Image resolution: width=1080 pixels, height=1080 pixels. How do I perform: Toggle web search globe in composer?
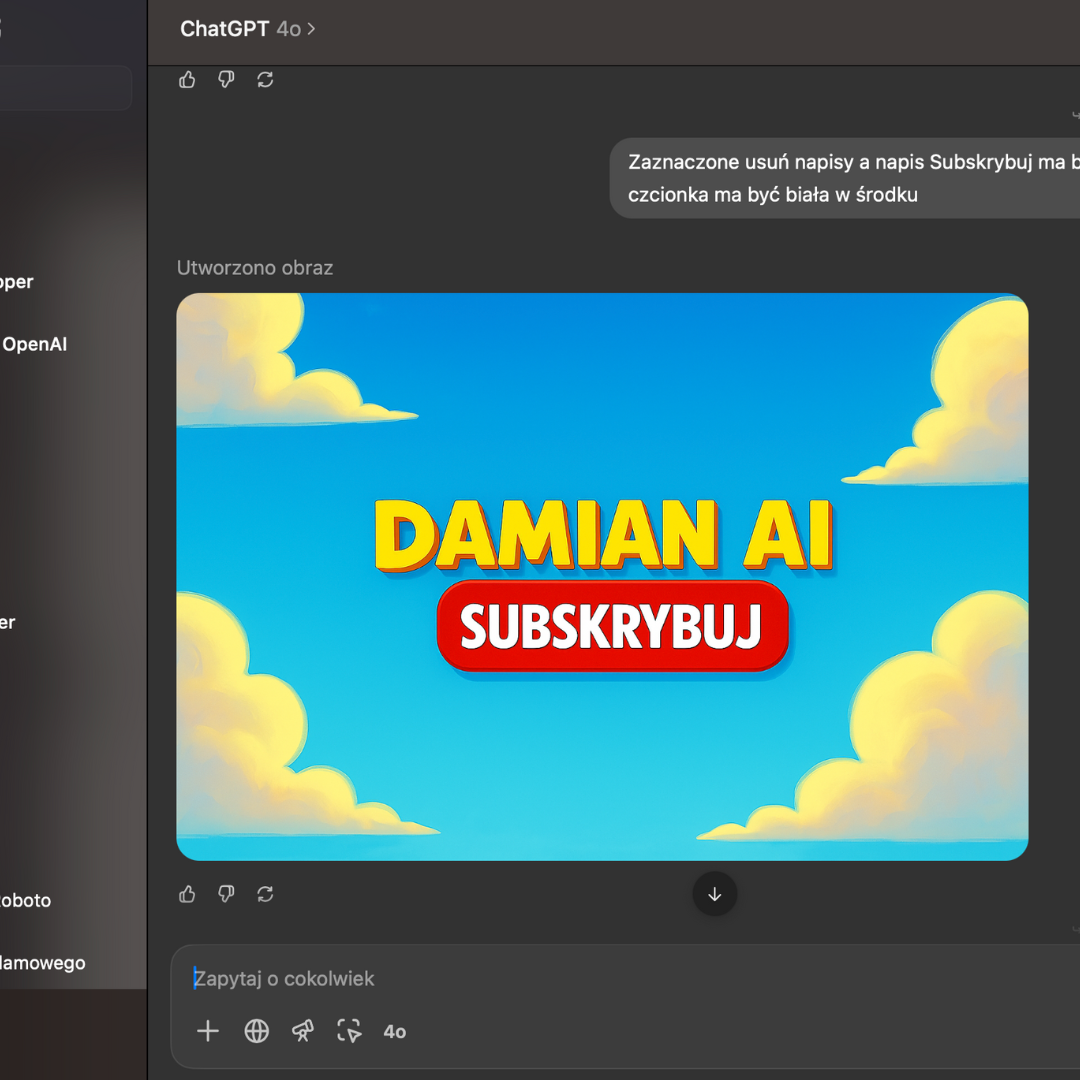click(x=257, y=1031)
